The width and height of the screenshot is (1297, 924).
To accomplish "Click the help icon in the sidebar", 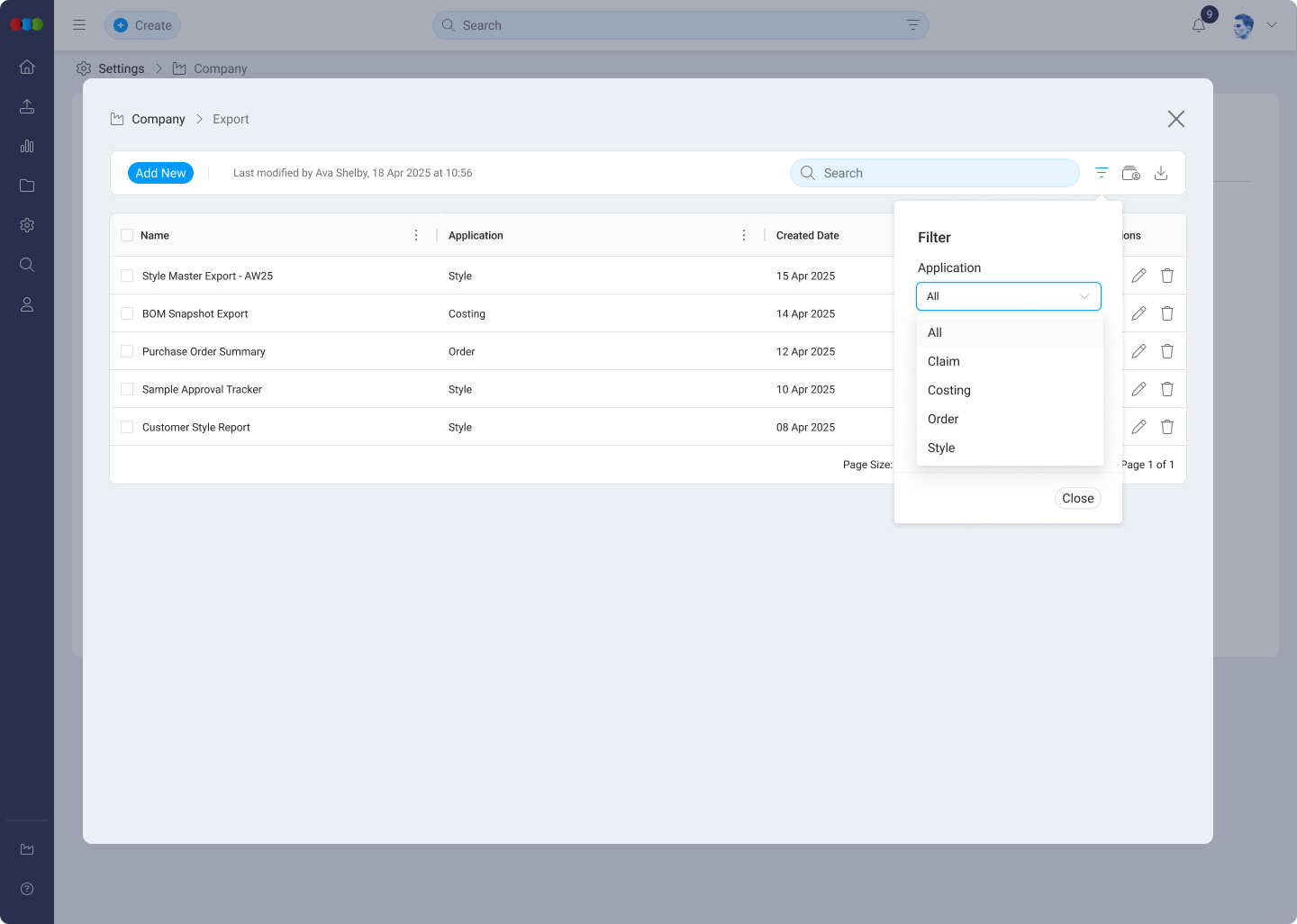I will [27, 889].
